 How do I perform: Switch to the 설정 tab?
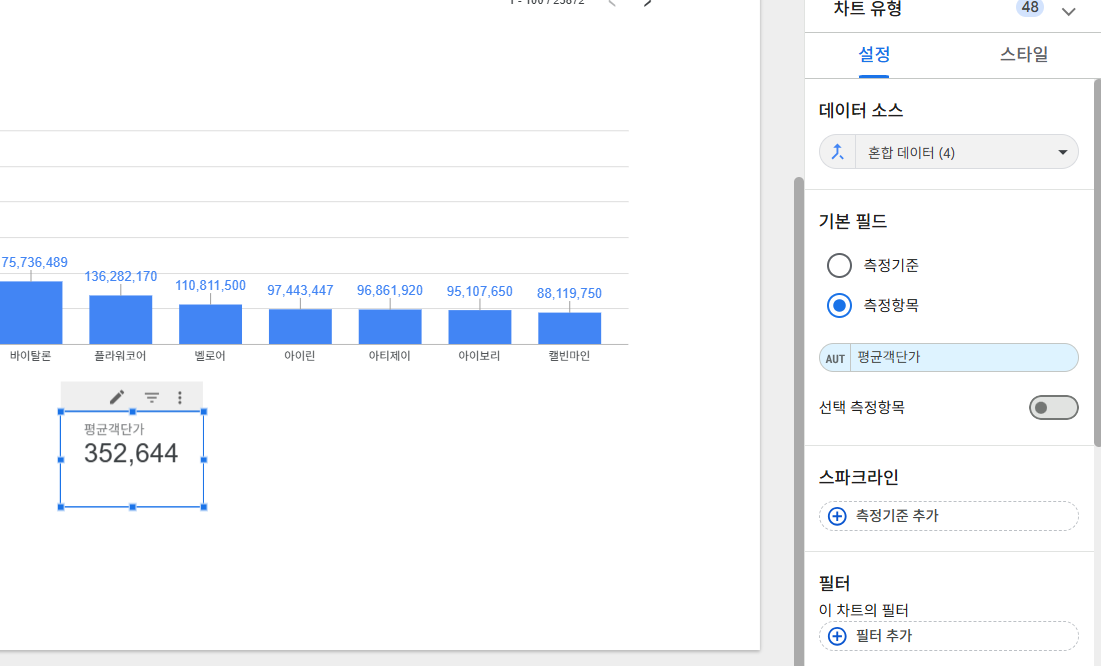click(x=874, y=54)
